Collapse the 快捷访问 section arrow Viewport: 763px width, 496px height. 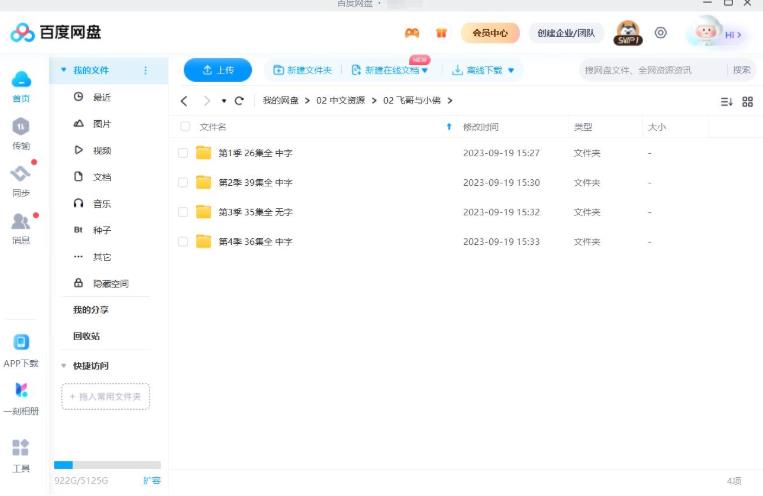63,366
